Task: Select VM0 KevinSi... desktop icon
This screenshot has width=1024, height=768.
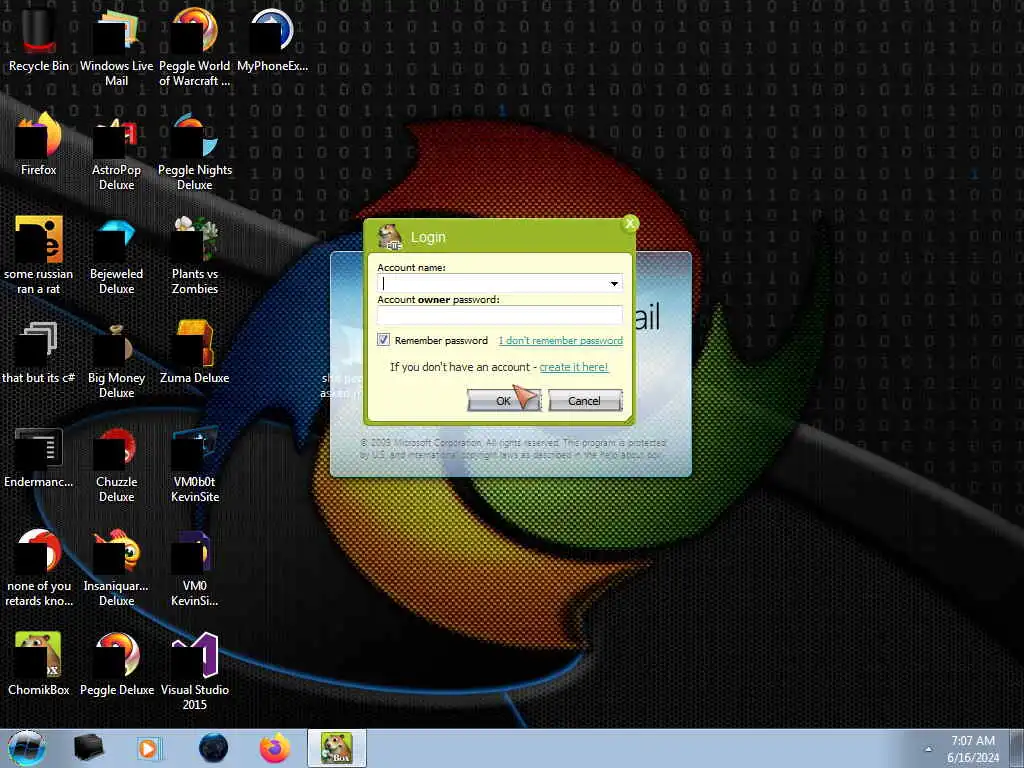Action: (x=195, y=568)
